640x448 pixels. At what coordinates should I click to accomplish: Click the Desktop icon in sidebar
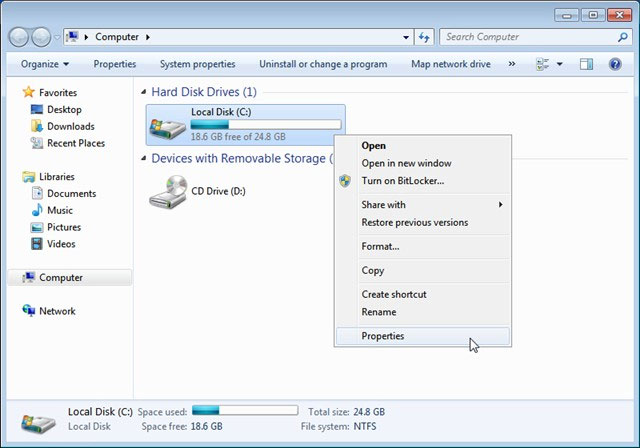click(x=37, y=109)
